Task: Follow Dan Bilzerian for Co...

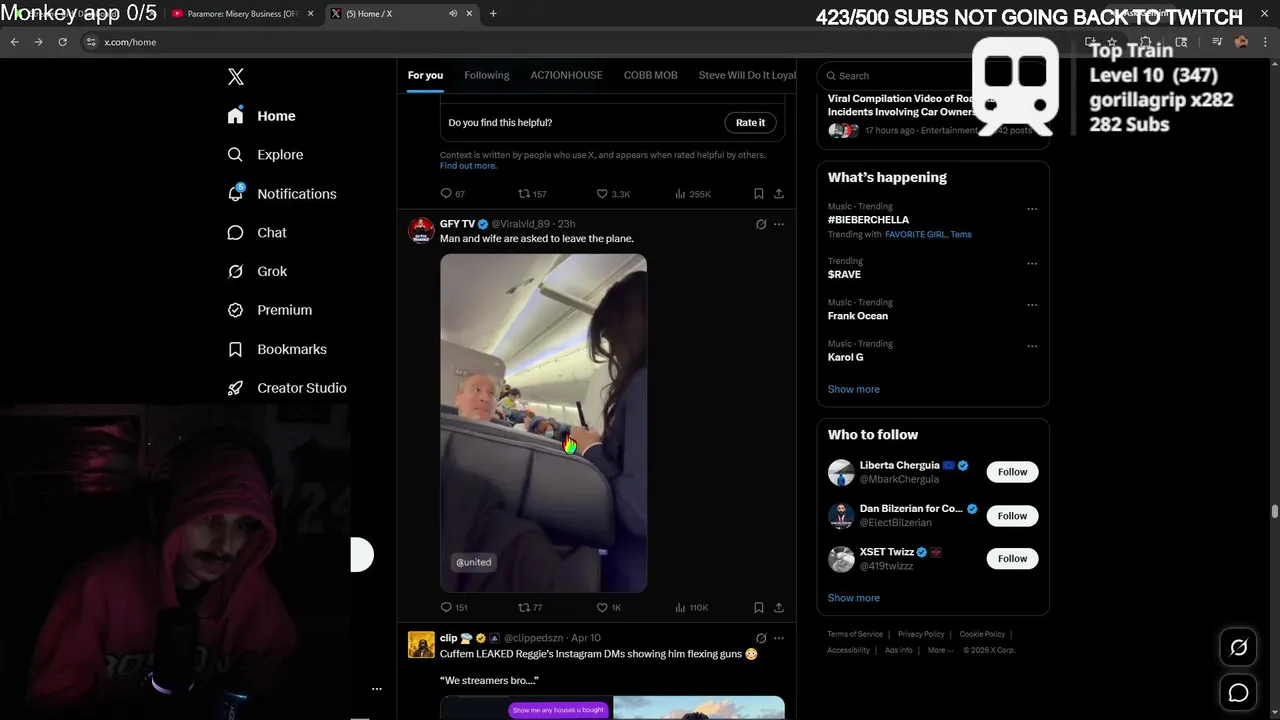Action: (x=1012, y=516)
